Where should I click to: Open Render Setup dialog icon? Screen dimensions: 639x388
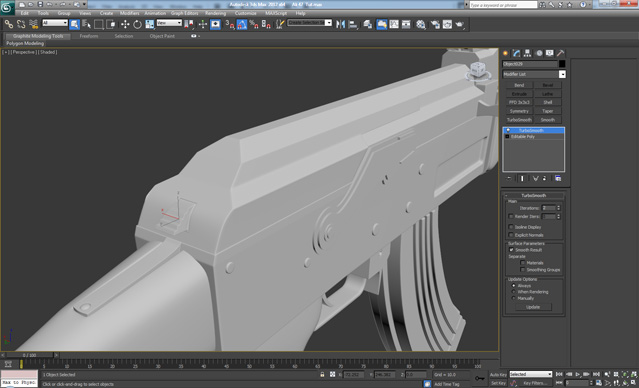coord(435,24)
